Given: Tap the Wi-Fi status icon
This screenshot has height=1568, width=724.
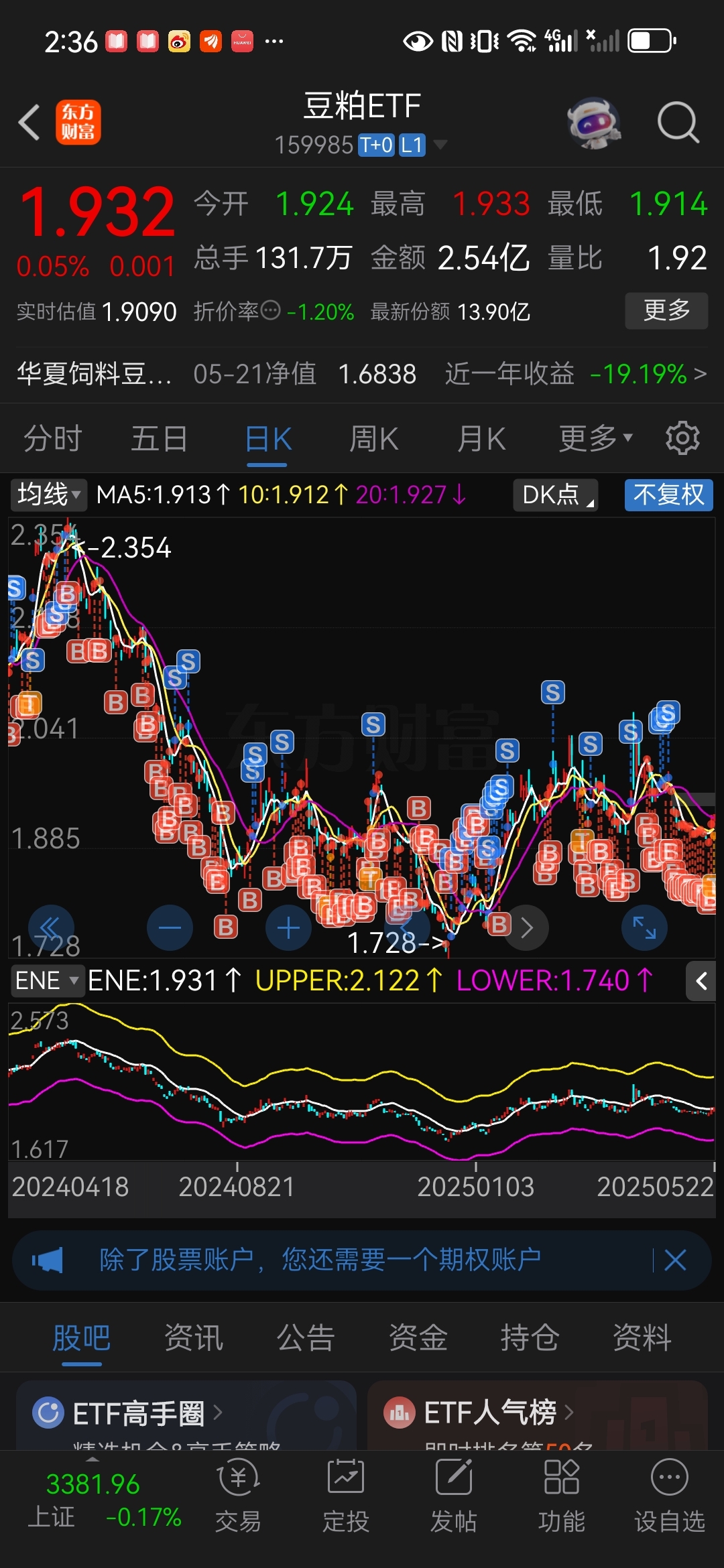Looking at the screenshot, I should point(522,41).
